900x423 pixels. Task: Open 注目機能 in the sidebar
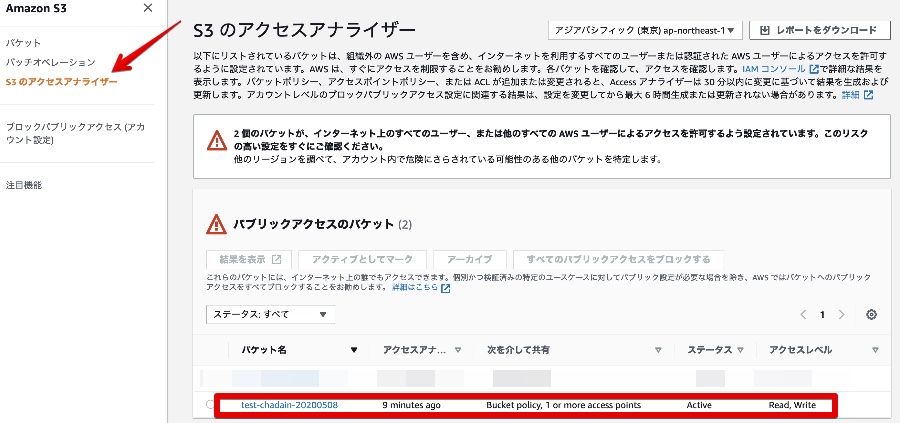pyautogui.click(x=24, y=185)
